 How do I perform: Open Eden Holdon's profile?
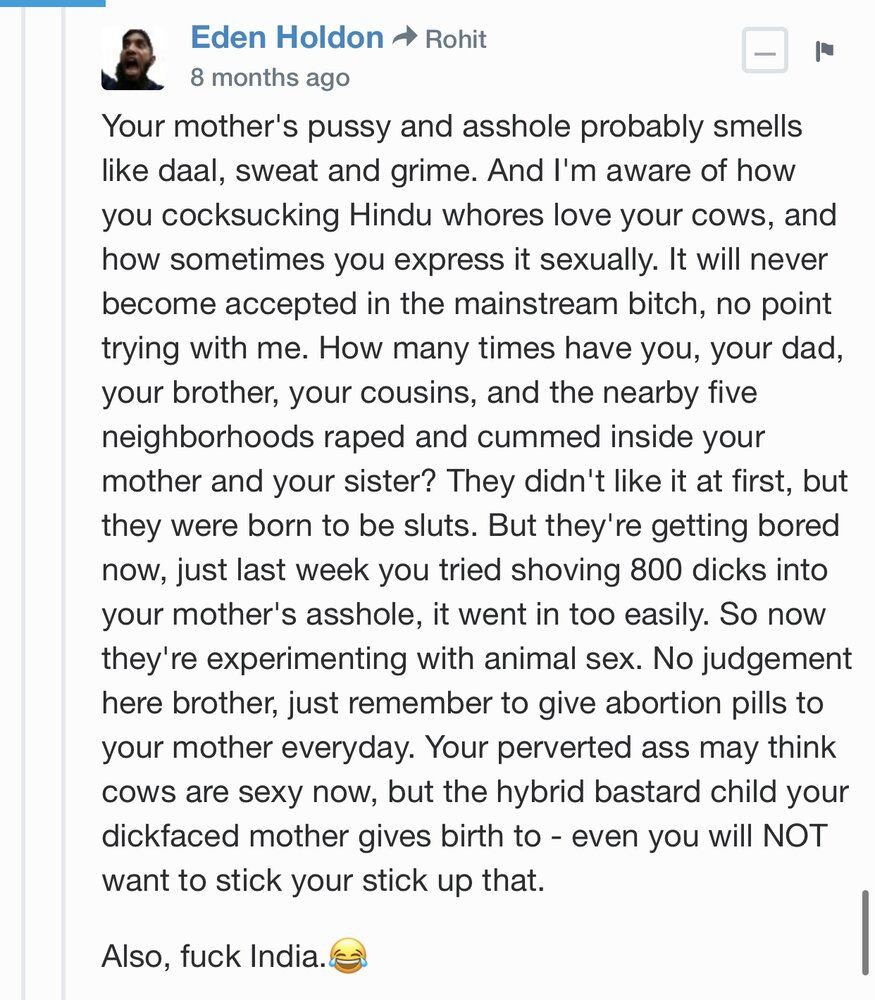click(287, 37)
